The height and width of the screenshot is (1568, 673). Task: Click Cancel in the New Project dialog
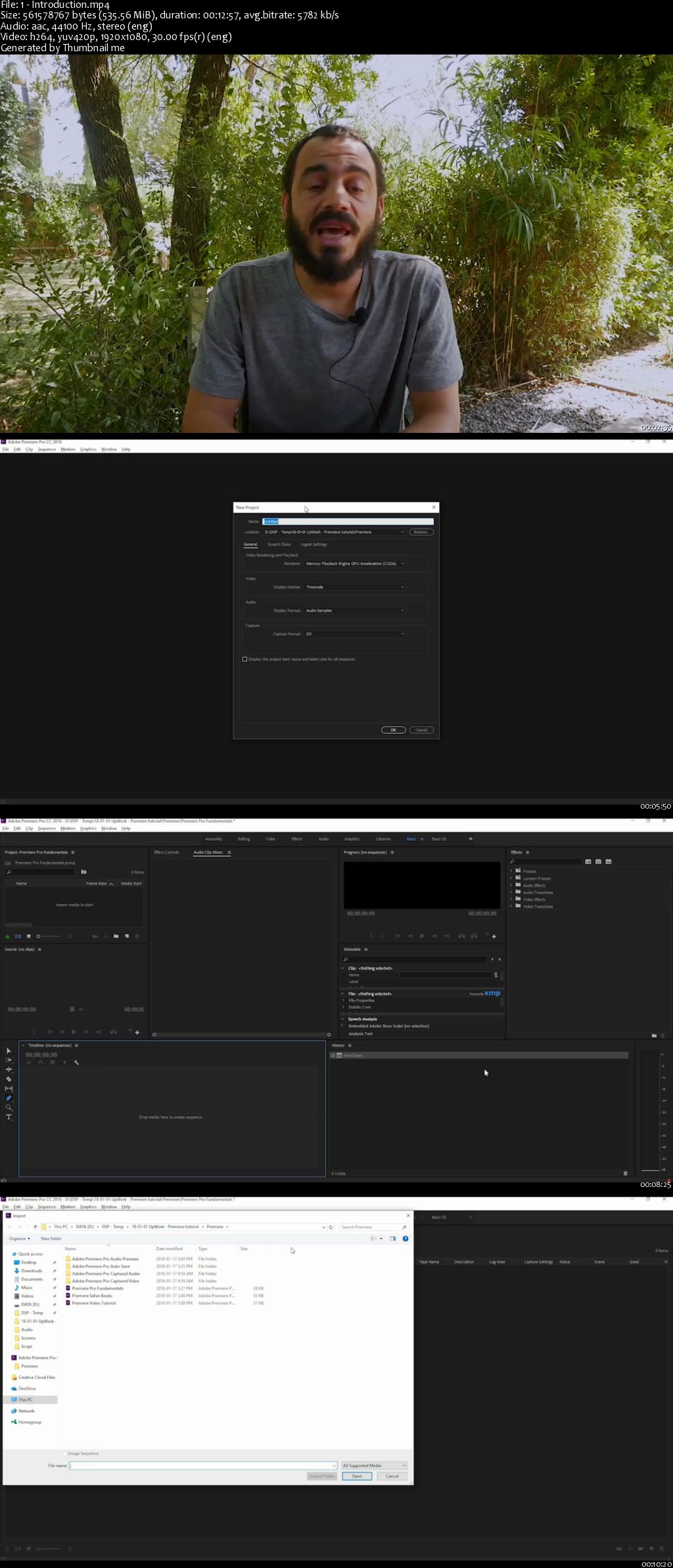(x=421, y=730)
